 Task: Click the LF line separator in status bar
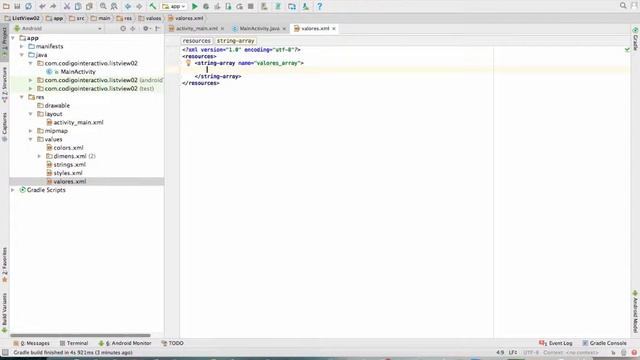pyautogui.click(x=513, y=352)
